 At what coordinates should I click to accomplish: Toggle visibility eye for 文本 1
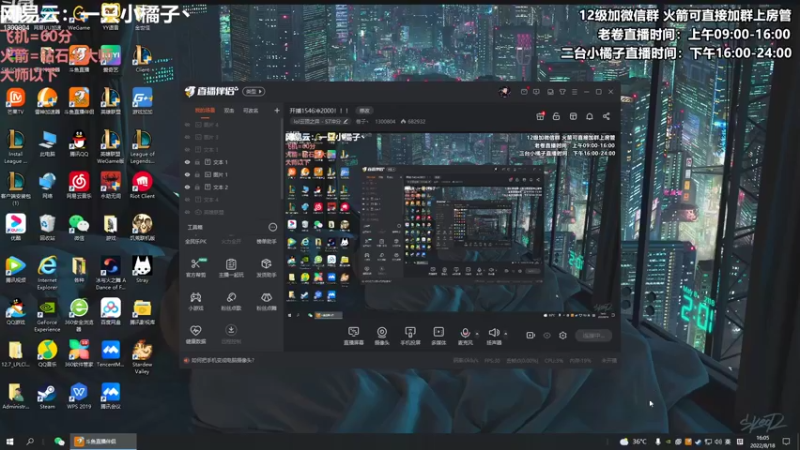click(187, 162)
